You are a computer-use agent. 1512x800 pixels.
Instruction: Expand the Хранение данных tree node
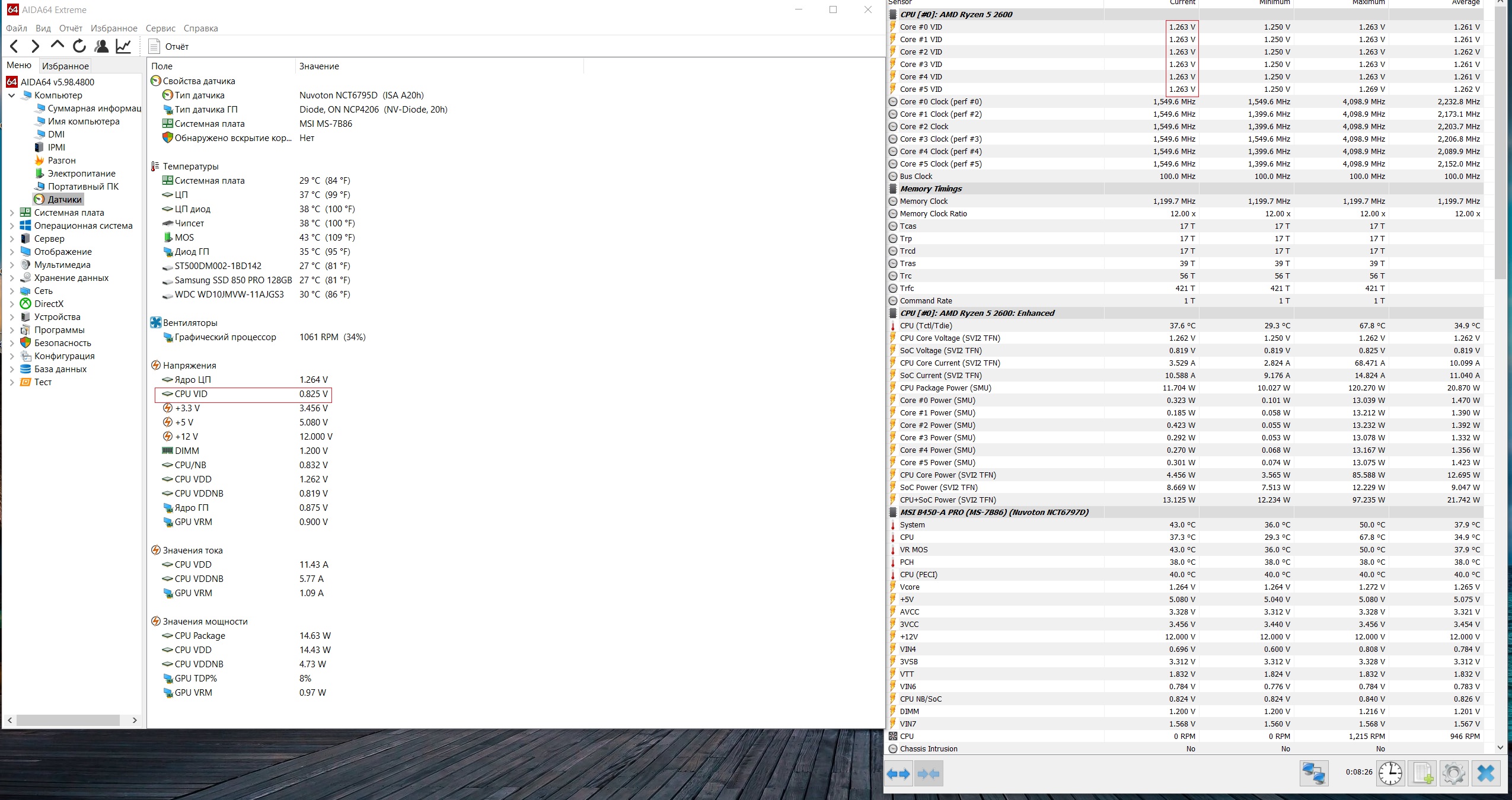[x=11, y=278]
